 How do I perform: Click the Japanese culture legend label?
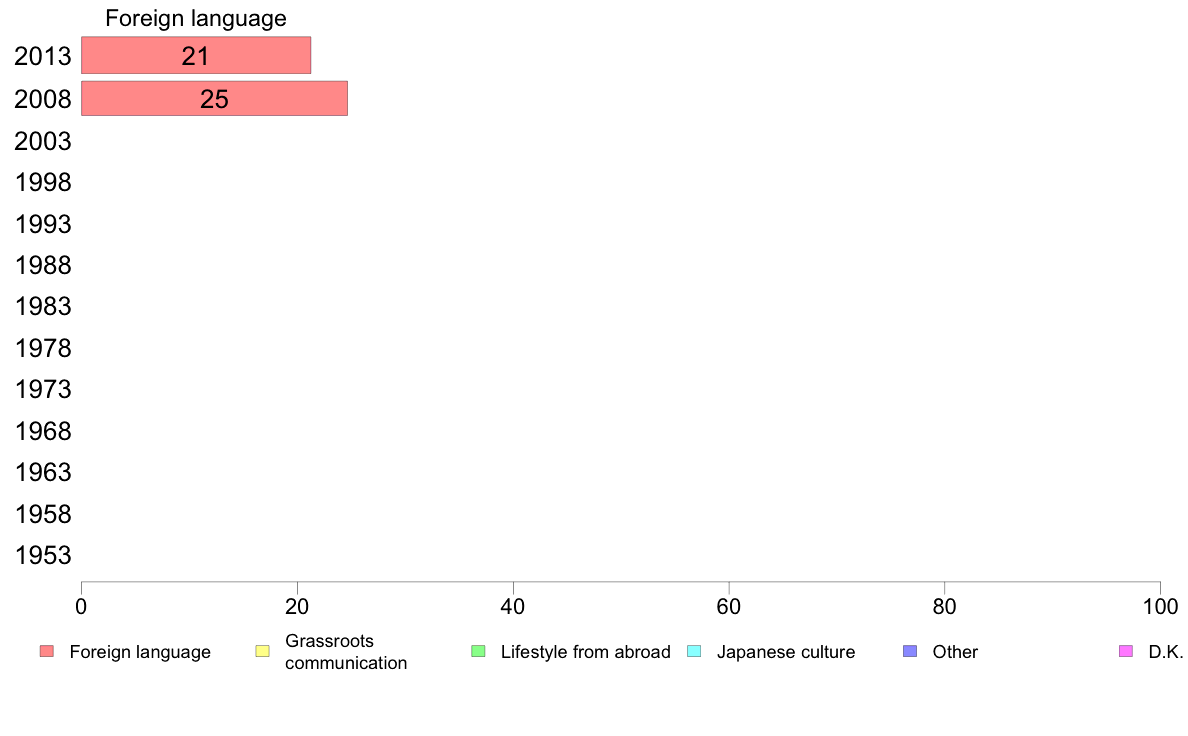click(x=786, y=652)
